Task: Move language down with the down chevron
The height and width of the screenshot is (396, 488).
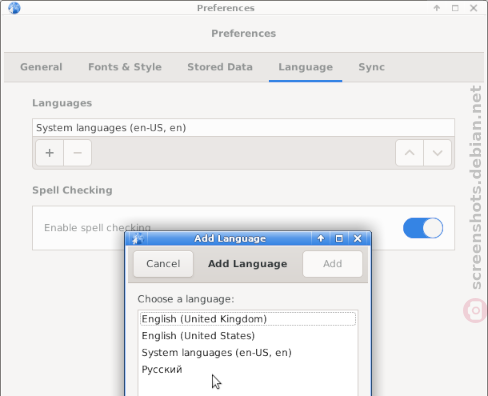Action: [437, 153]
